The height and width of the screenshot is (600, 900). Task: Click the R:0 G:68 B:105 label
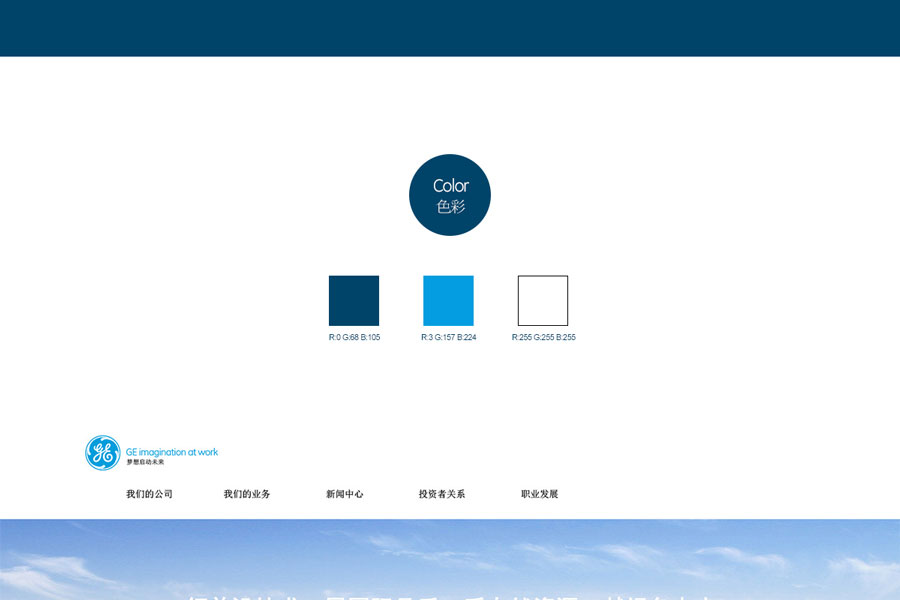pos(354,338)
